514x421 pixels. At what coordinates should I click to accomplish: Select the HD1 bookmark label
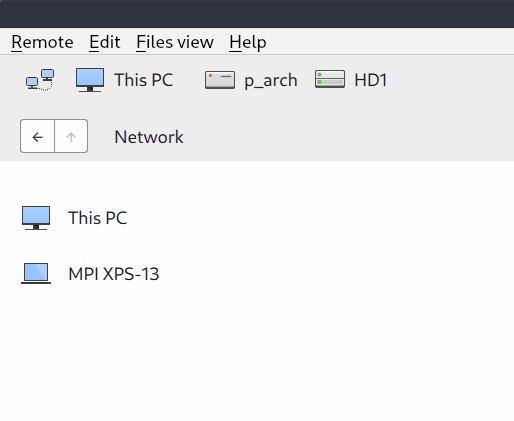tap(370, 80)
